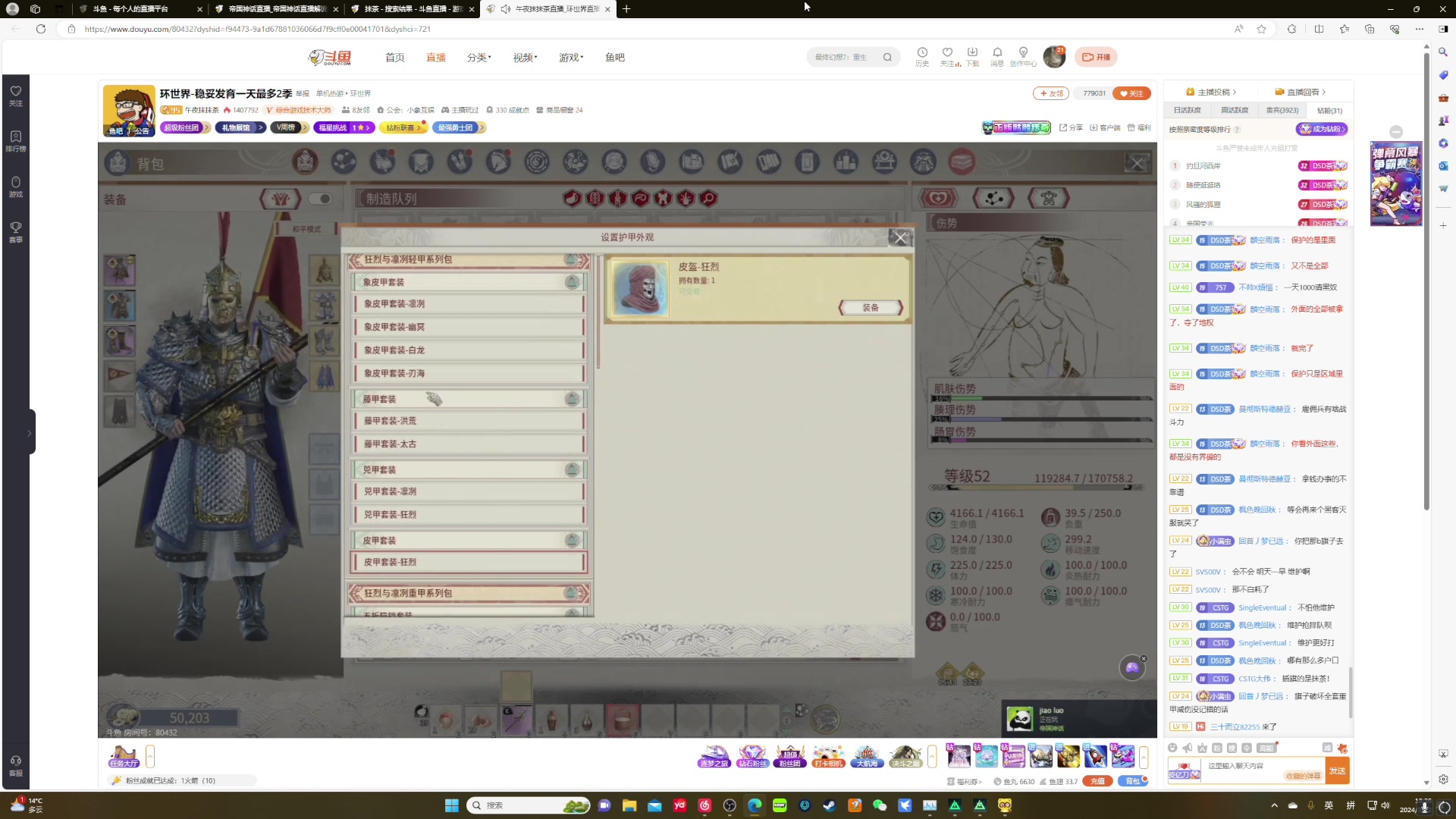
Task: Open the emoji picker in chat
Action: click(x=1172, y=748)
